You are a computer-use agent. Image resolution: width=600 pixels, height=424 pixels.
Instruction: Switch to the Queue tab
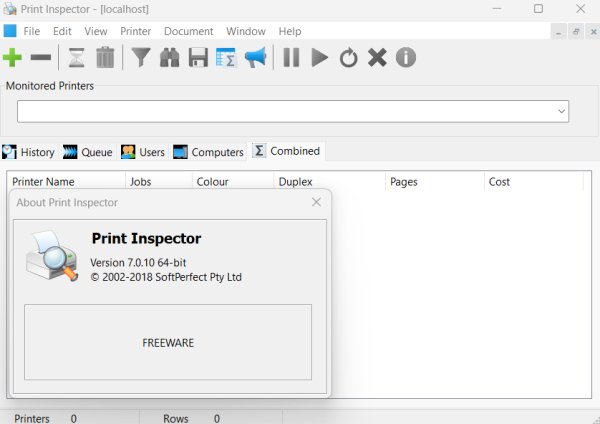coord(88,152)
